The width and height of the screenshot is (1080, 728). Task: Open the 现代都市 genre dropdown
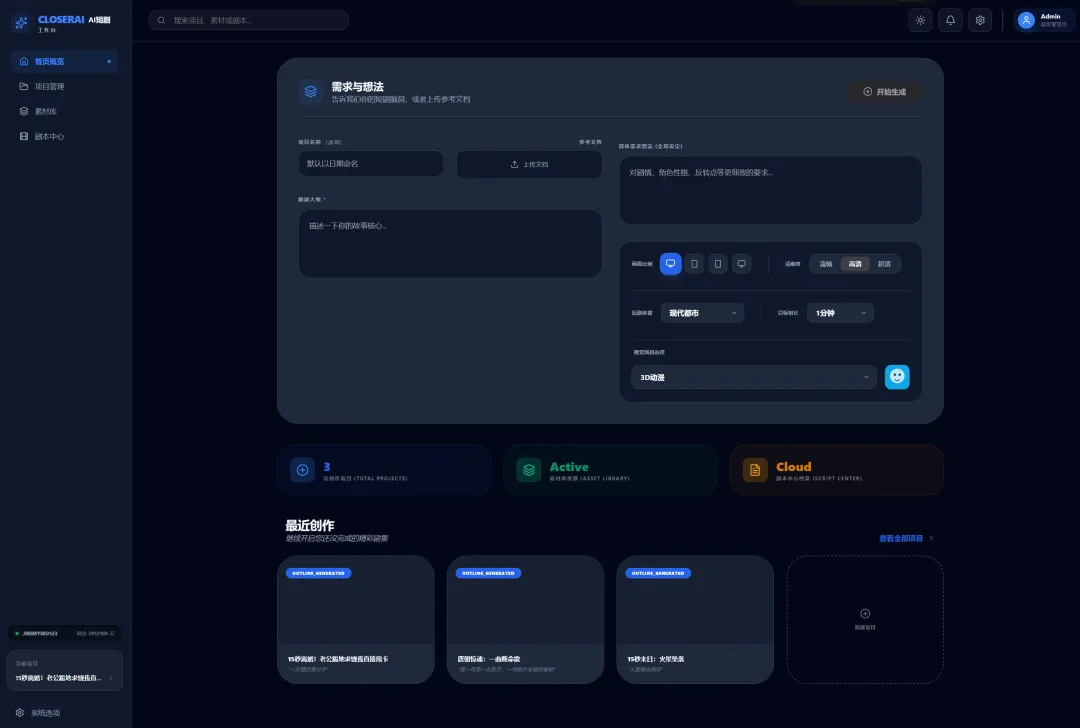702,313
